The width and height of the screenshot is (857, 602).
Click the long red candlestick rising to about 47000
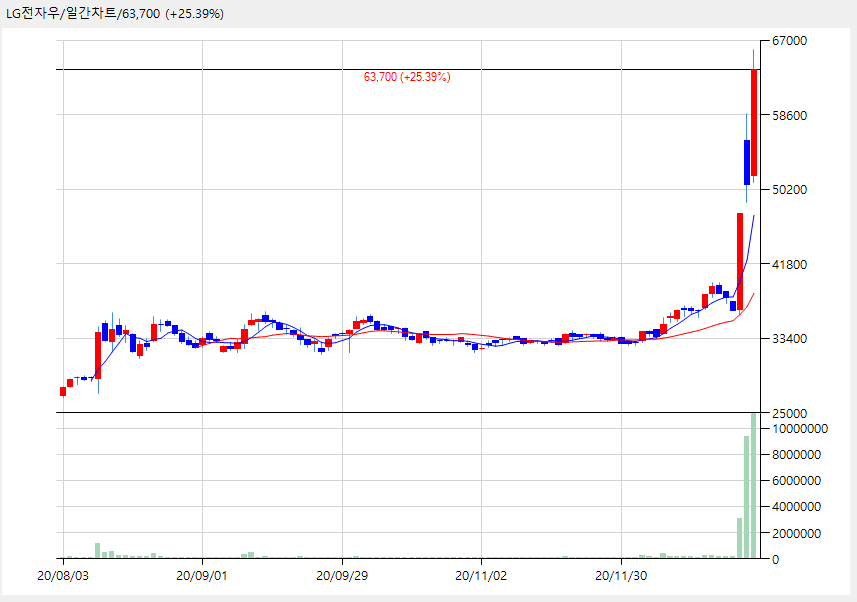click(x=740, y=262)
